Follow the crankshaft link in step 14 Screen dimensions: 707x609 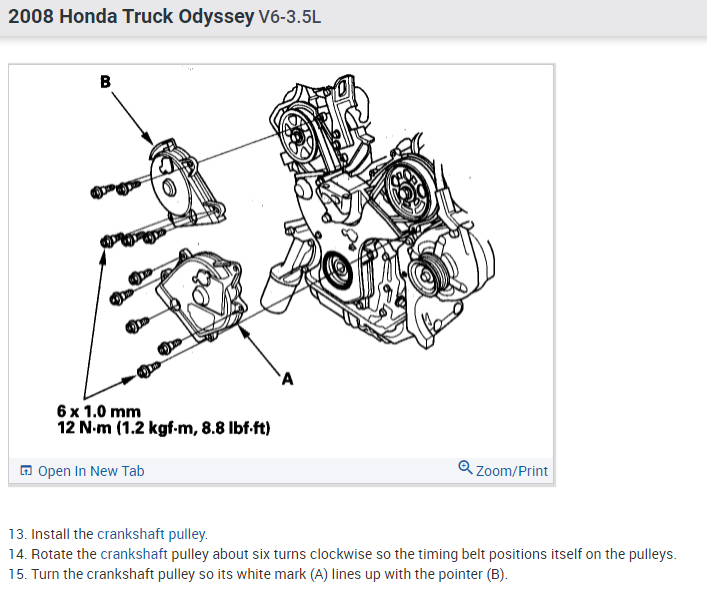134,554
